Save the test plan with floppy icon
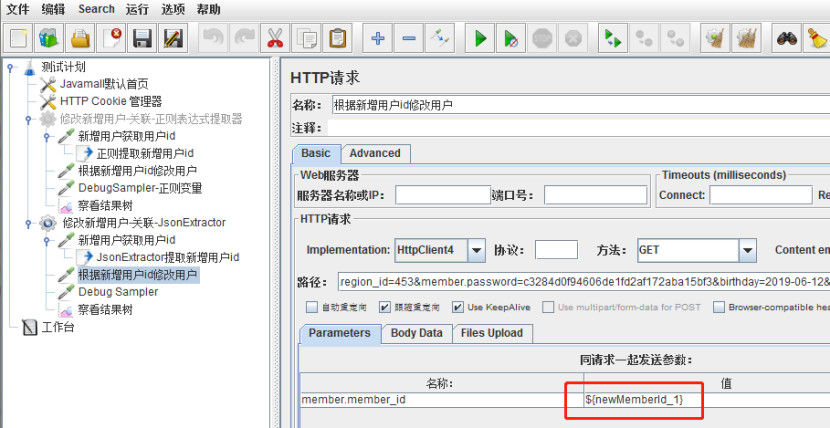830x428 pixels. pyautogui.click(x=142, y=38)
